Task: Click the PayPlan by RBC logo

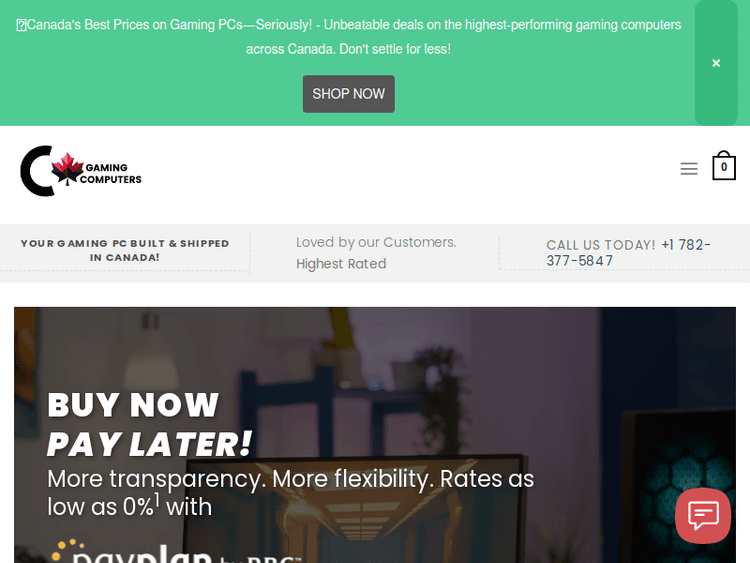Action: coord(177,552)
